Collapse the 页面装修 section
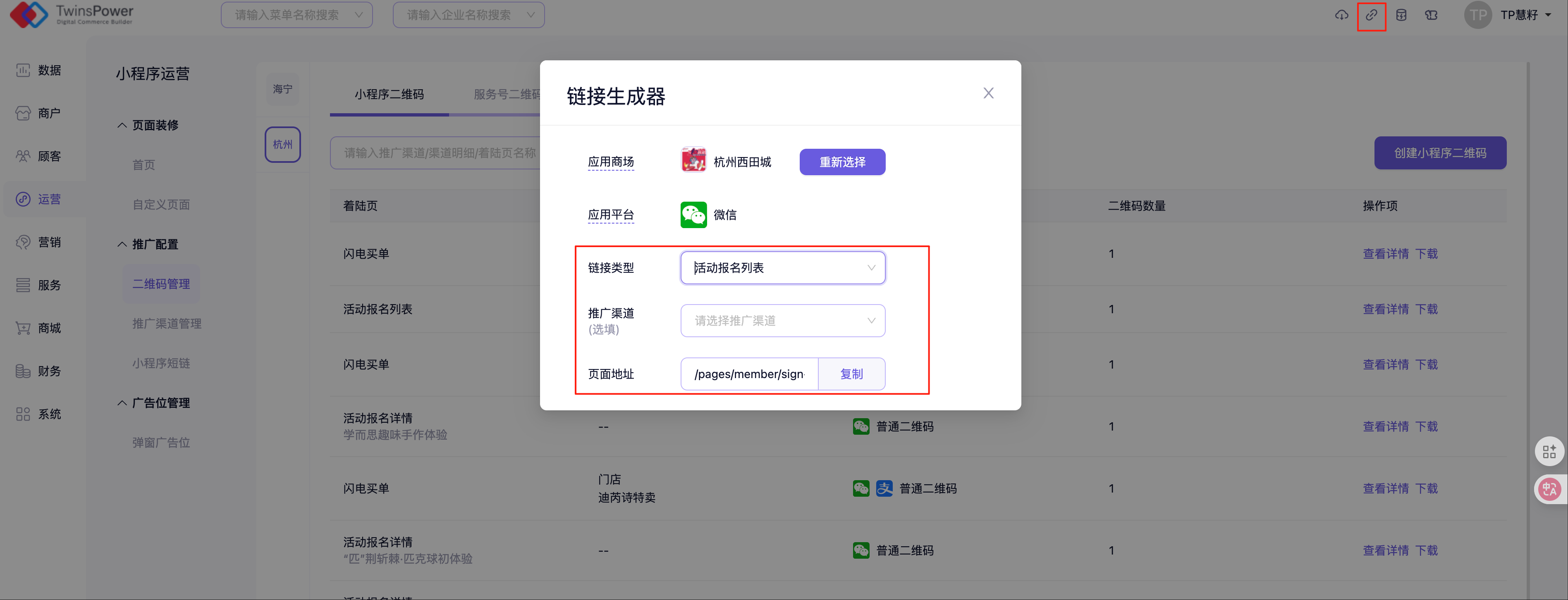The height and width of the screenshot is (600, 1568). [x=122, y=125]
